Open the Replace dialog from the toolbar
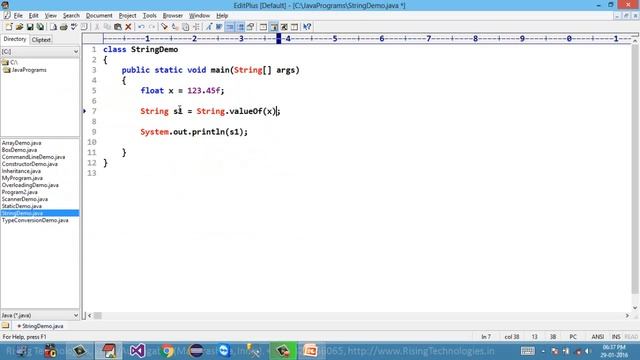This screenshot has width=640, height=360. click(x=175, y=27)
